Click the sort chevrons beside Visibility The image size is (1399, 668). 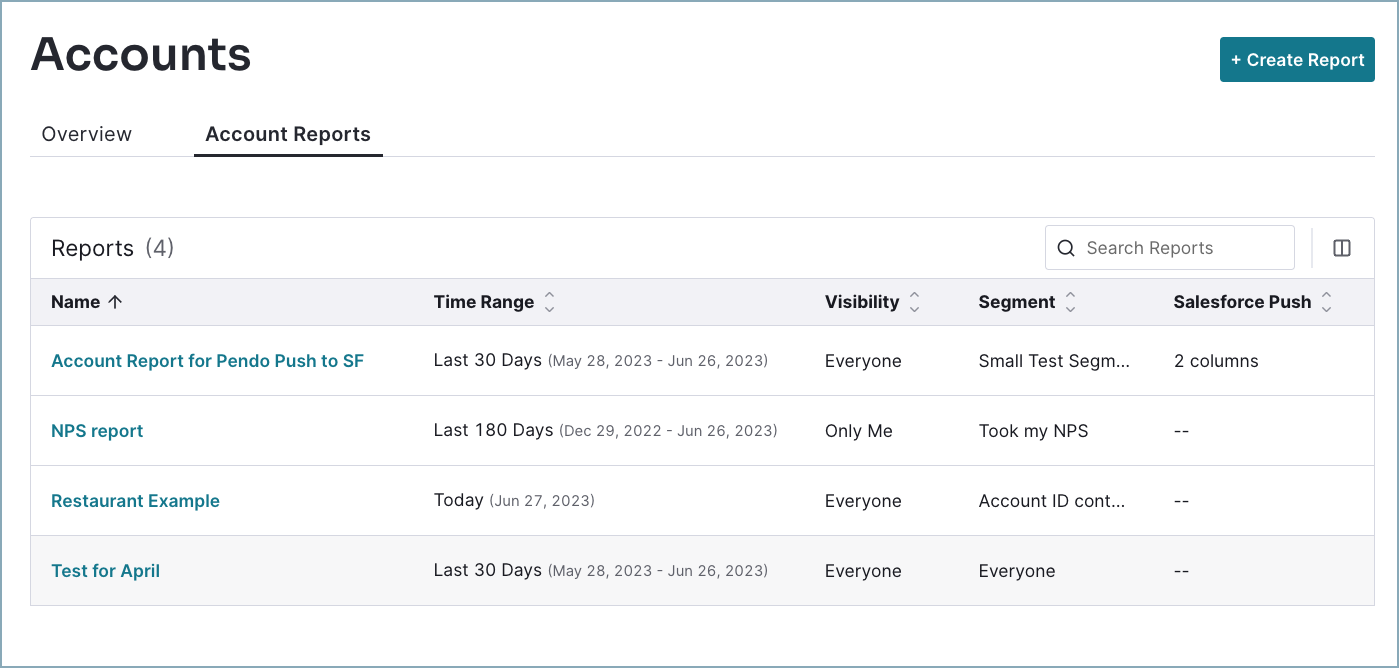914,301
